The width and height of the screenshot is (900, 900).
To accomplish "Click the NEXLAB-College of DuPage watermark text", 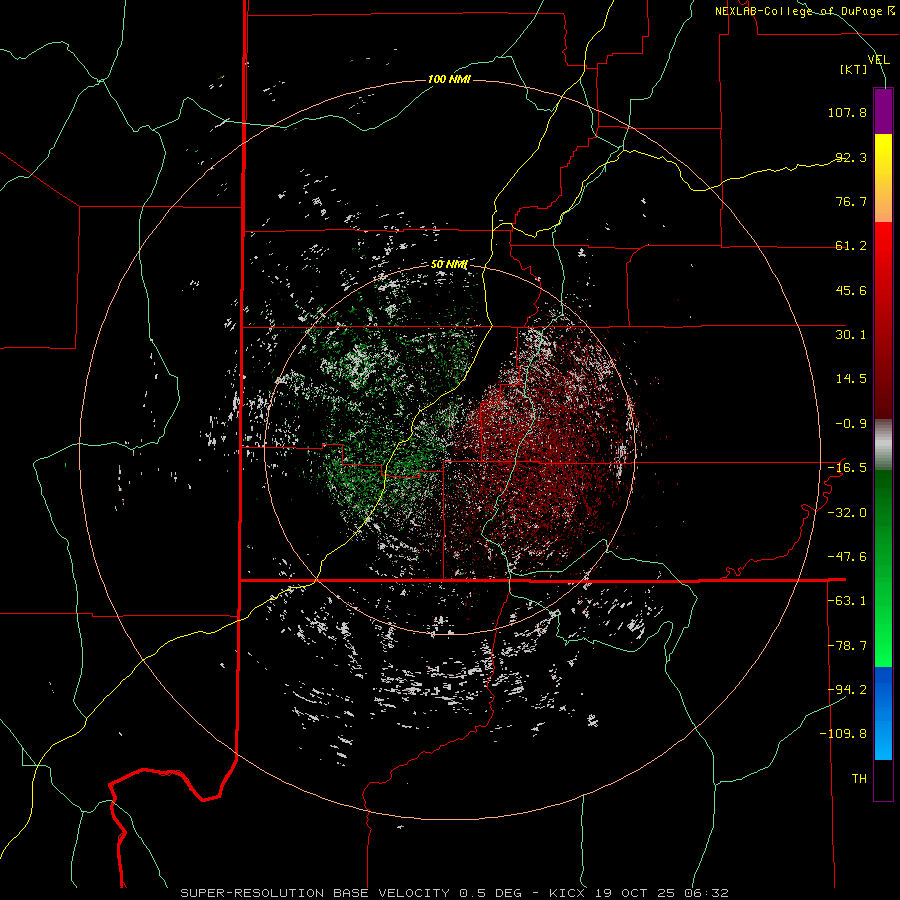I will (x=798, y=11).
